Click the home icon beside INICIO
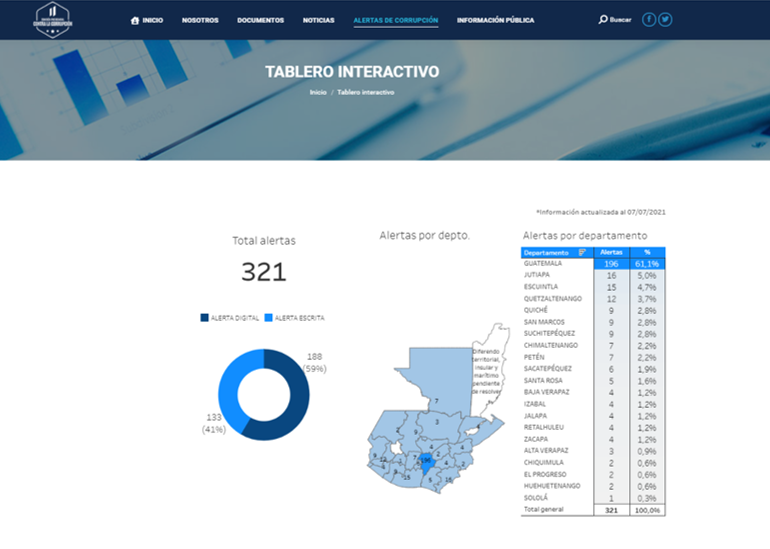Screen dimensions: 770x549 135,20
